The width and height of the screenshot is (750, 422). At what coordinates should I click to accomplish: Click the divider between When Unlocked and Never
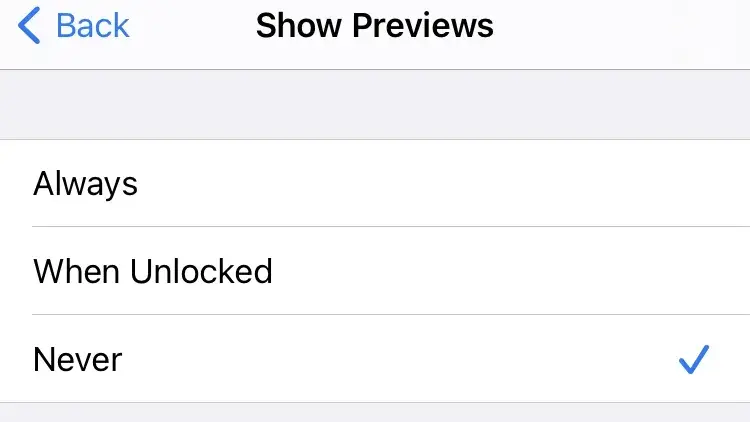(x=391, y=315)
